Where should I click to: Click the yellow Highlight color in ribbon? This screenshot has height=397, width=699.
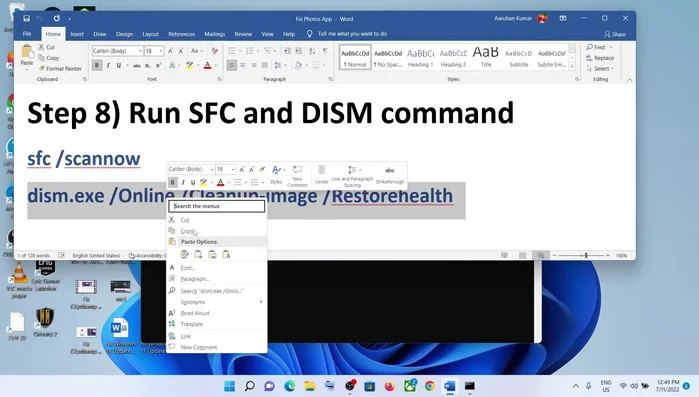click(190, 65)
